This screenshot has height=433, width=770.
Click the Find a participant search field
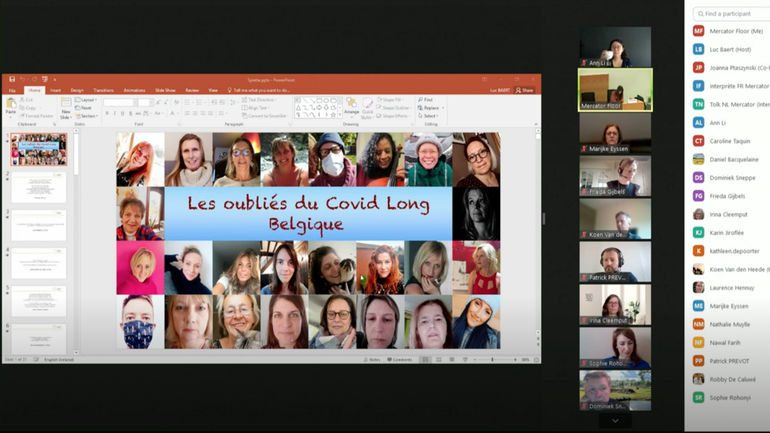point(732,13)
